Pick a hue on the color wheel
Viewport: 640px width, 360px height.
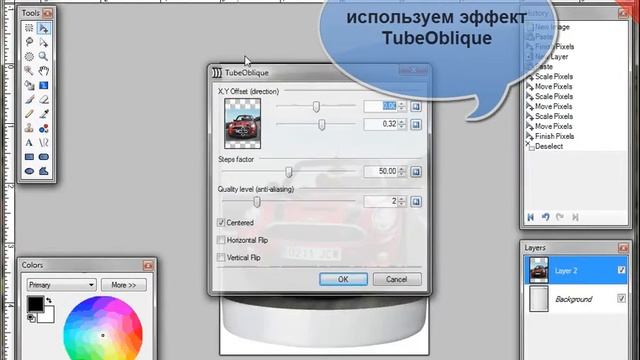(x=103, y=336)
